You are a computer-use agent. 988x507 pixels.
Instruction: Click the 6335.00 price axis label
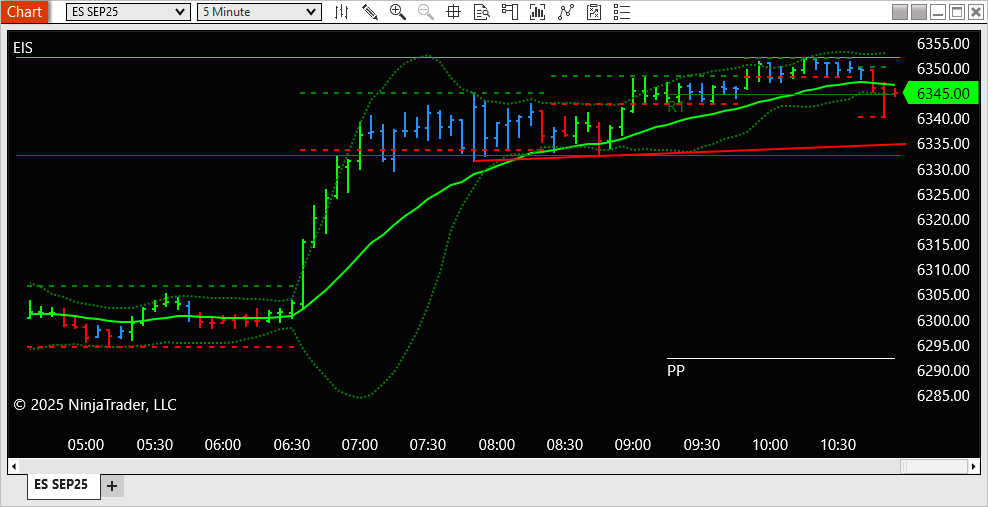(x=943, y=144)
